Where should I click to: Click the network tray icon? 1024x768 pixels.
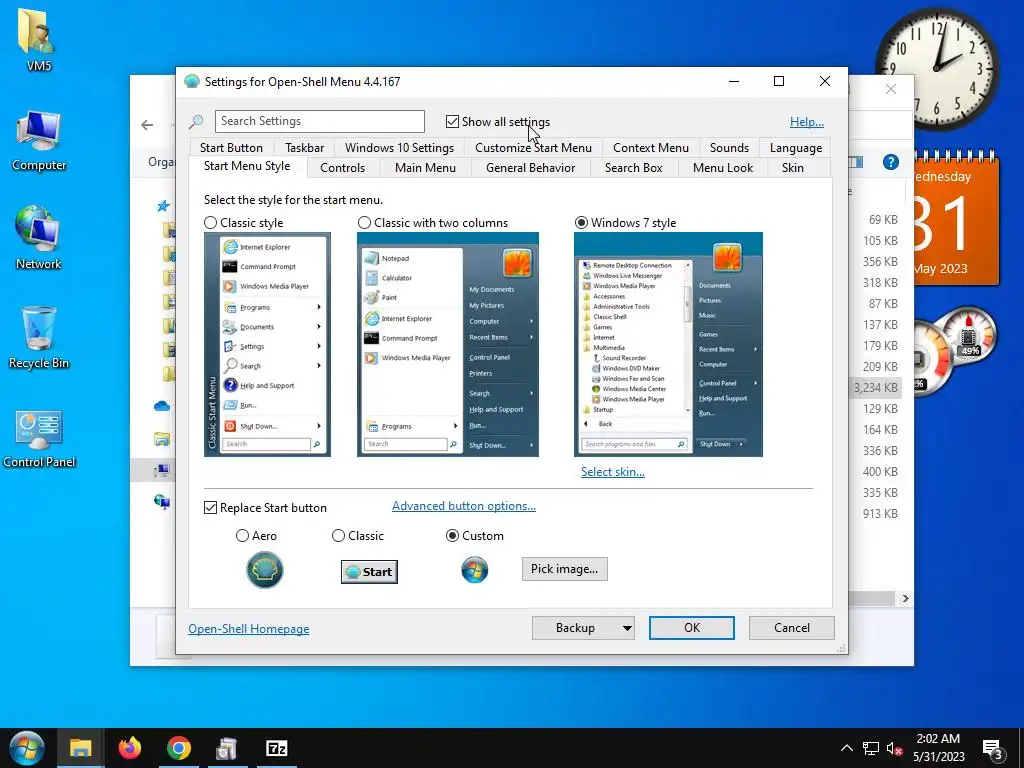(871, 748)
